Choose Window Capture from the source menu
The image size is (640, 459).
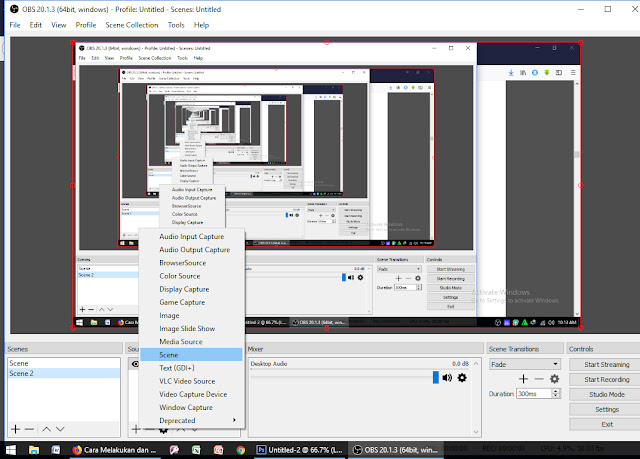tap(191, 407)
